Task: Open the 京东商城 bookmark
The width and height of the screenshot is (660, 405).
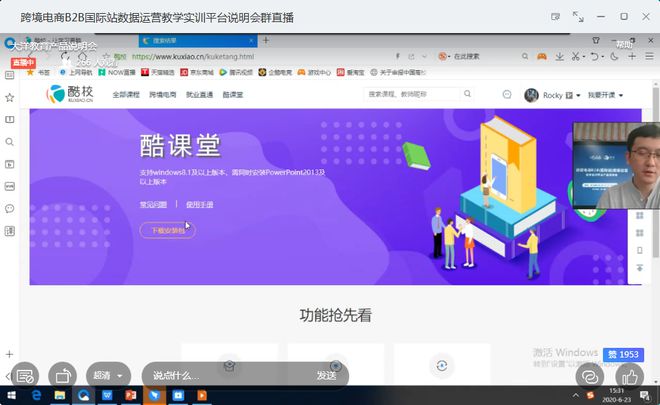Action: coord(196,72)
